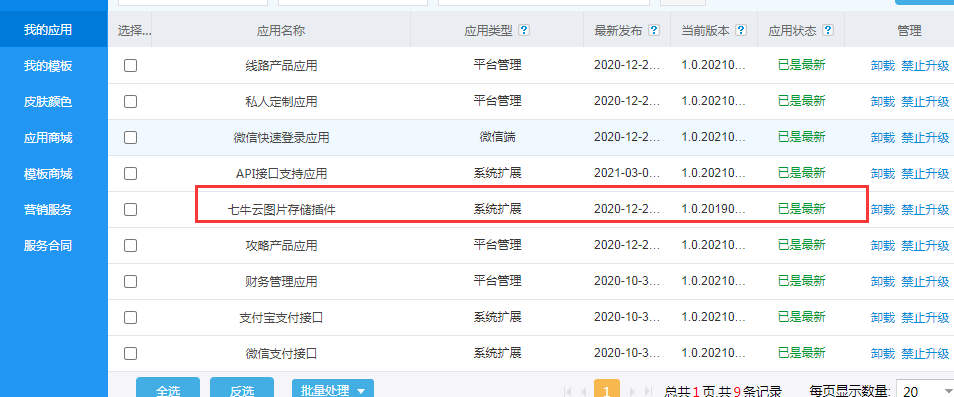Open 应用商城 in sidebar
Viewport: 954px width, 397px height.
point(48,138)
